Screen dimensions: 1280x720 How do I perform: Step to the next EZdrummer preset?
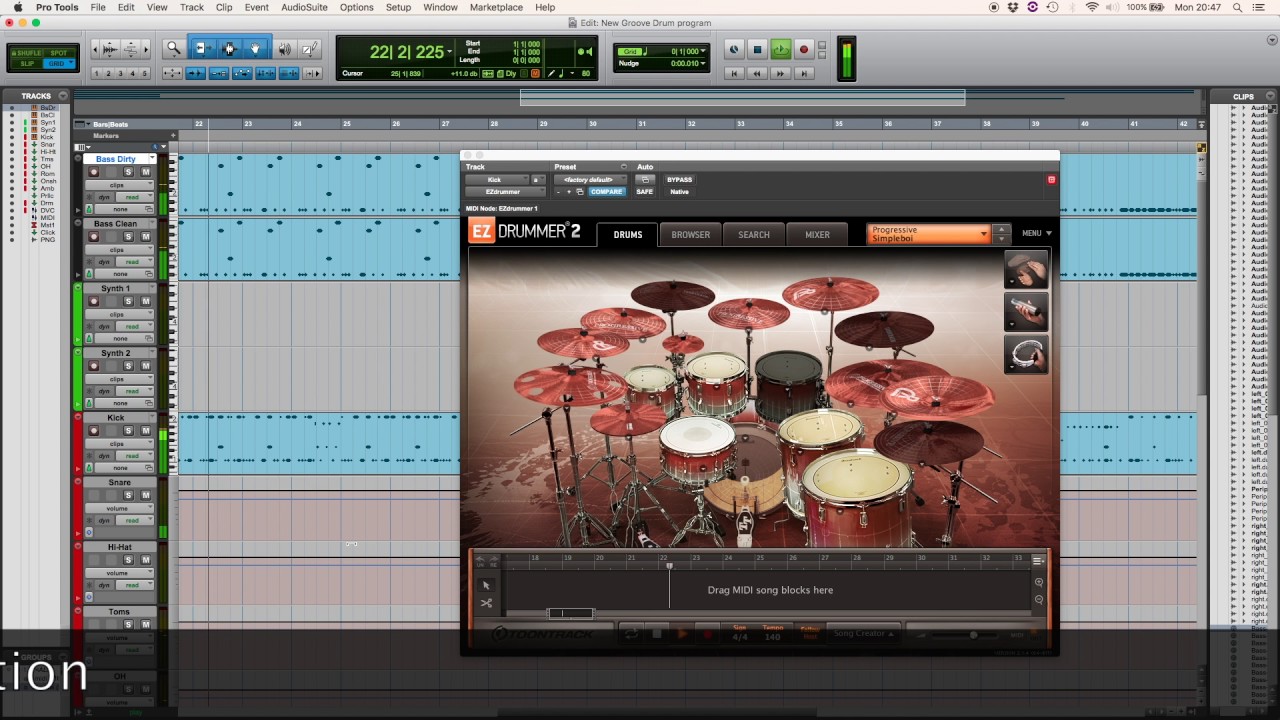click(x=1001, y=239)
